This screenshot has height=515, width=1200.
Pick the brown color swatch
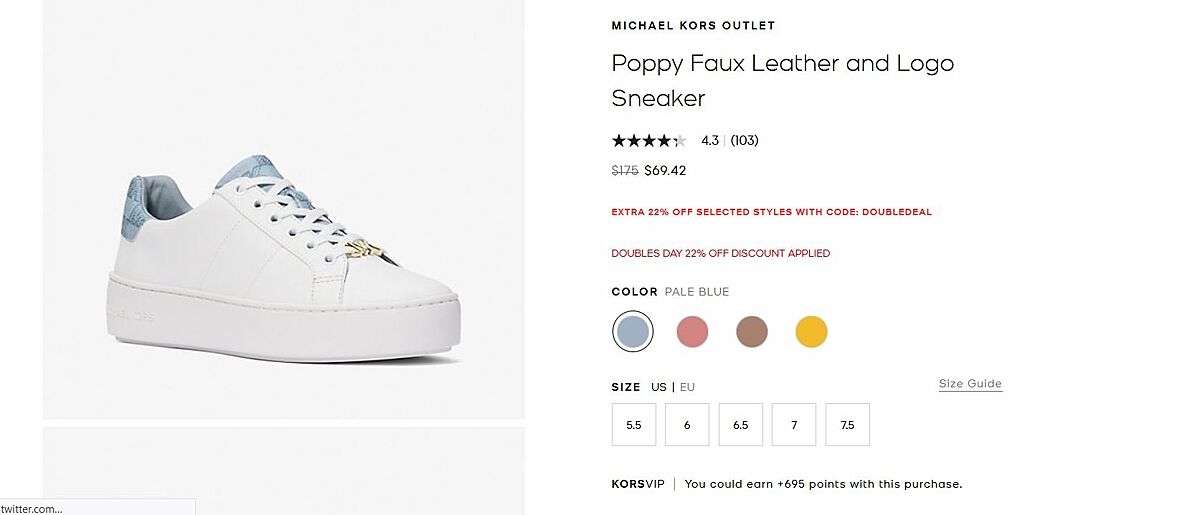(752, 331)
